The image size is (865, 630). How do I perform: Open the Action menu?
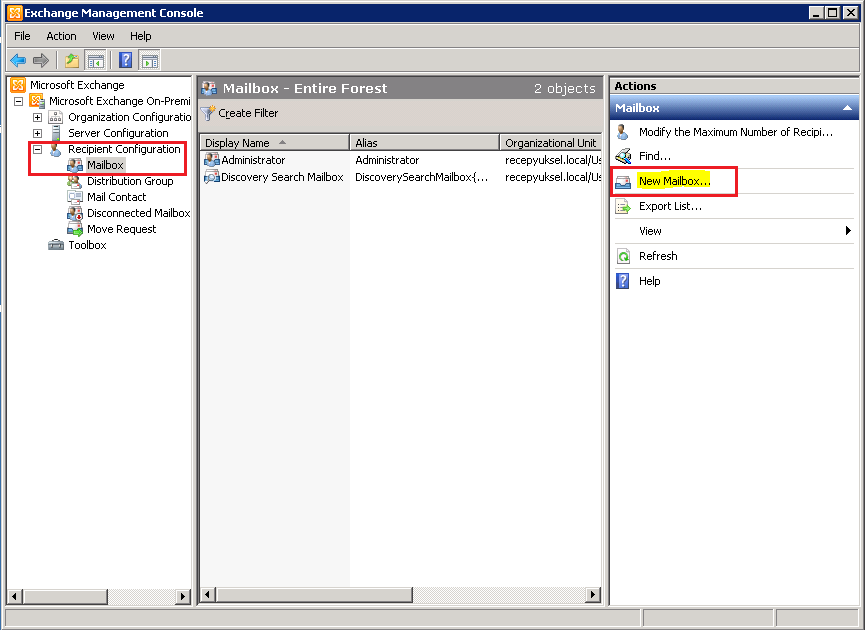[x=61, y=36]
